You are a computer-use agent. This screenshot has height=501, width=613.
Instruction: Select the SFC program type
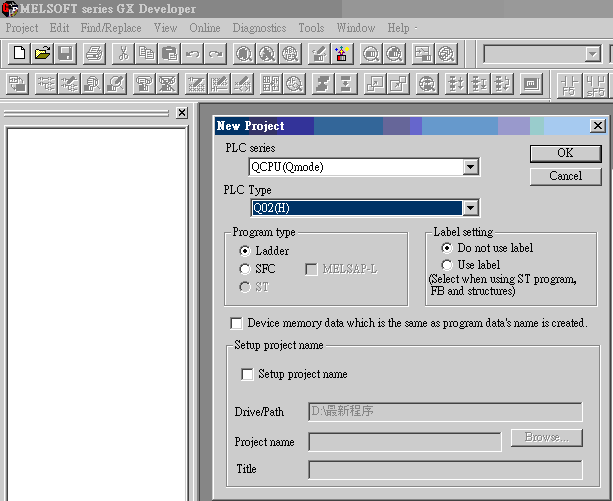click(245, 269)
